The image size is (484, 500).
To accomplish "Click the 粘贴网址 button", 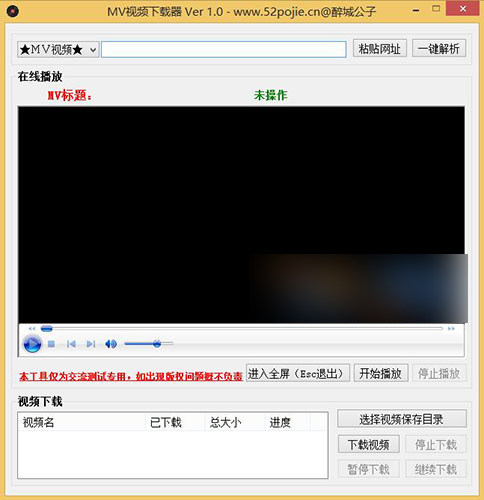I will [x=380, y=49].
